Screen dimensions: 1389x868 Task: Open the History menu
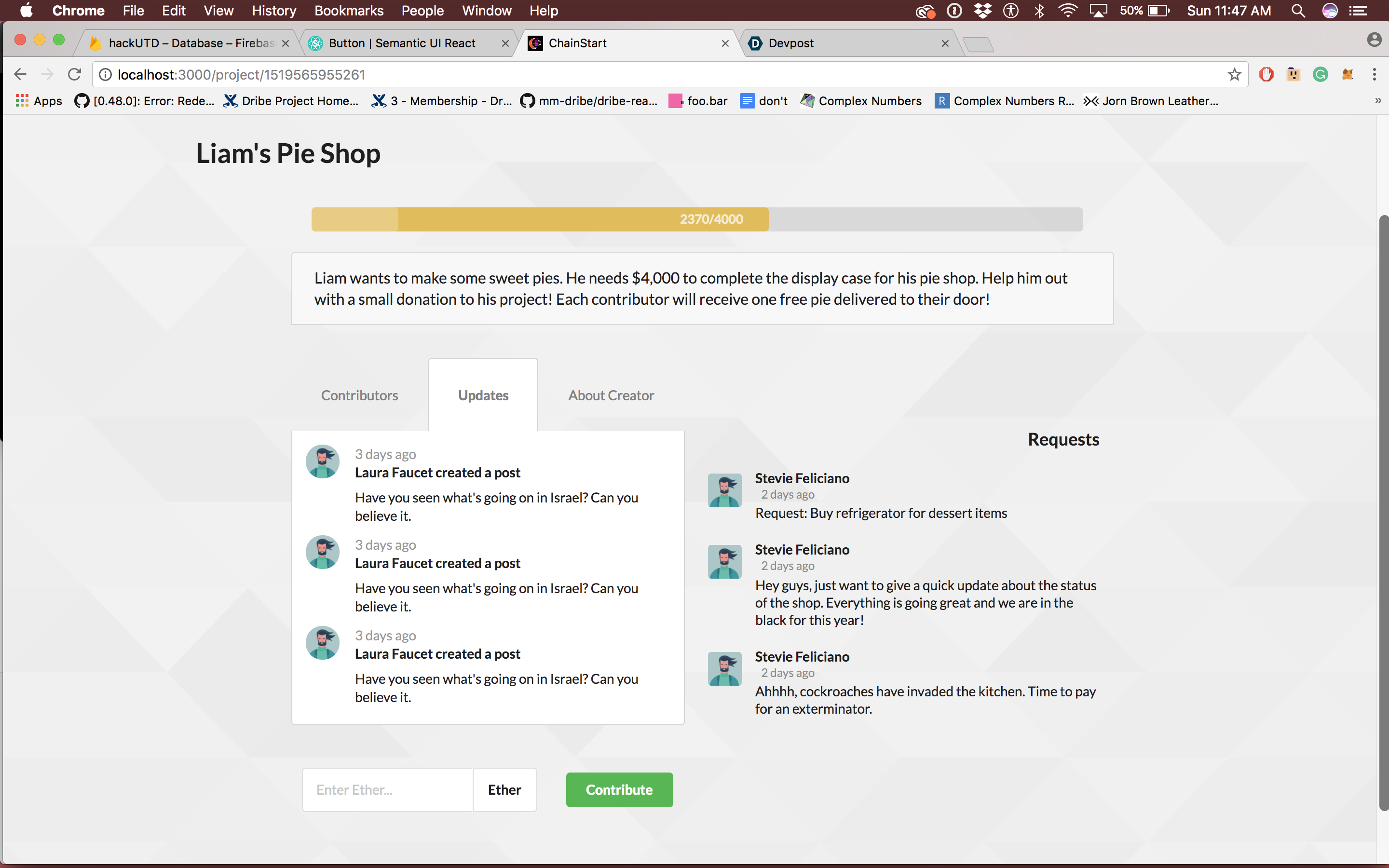(x=274, y=11)
